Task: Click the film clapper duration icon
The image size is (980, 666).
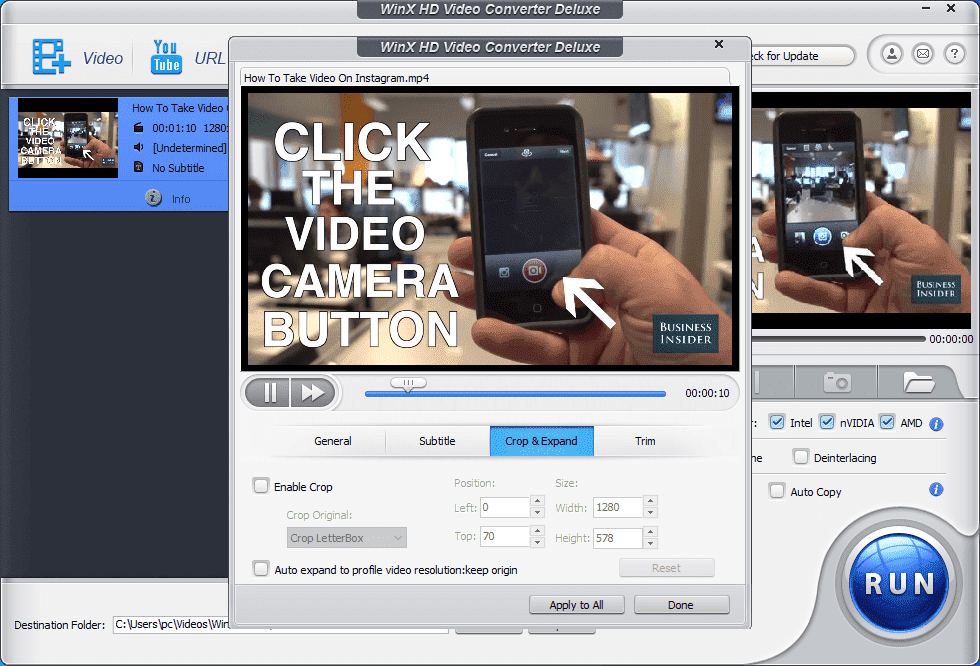Action: click(x=139, y=127)
